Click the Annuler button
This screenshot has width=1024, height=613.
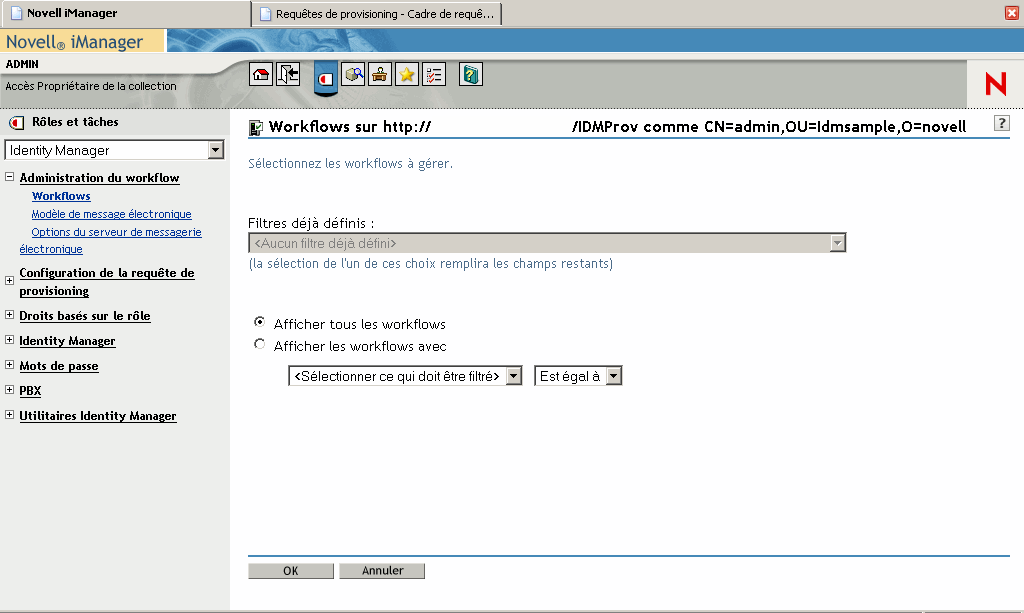[x=382, y=571]
